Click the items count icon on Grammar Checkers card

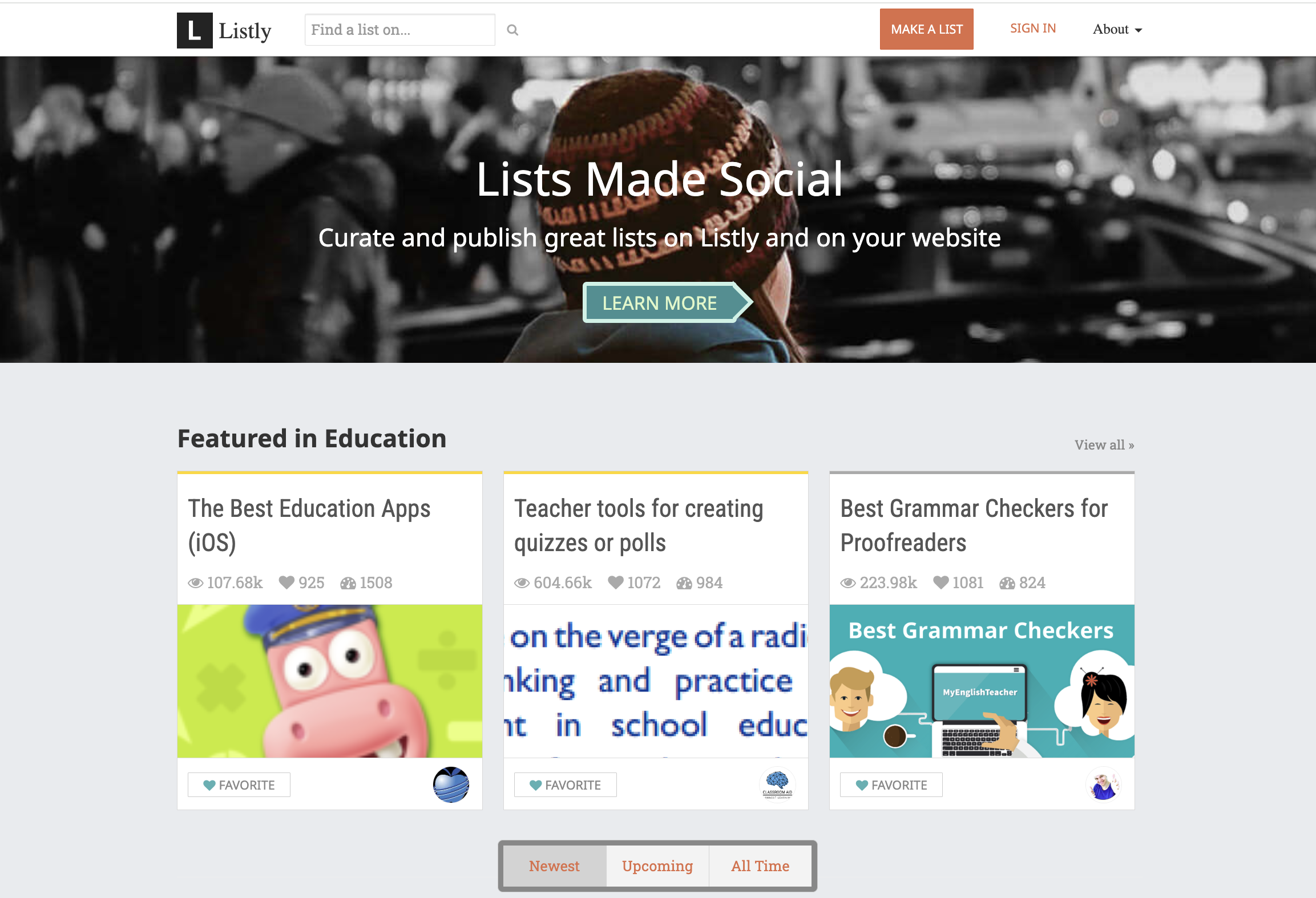point(1007,583)
